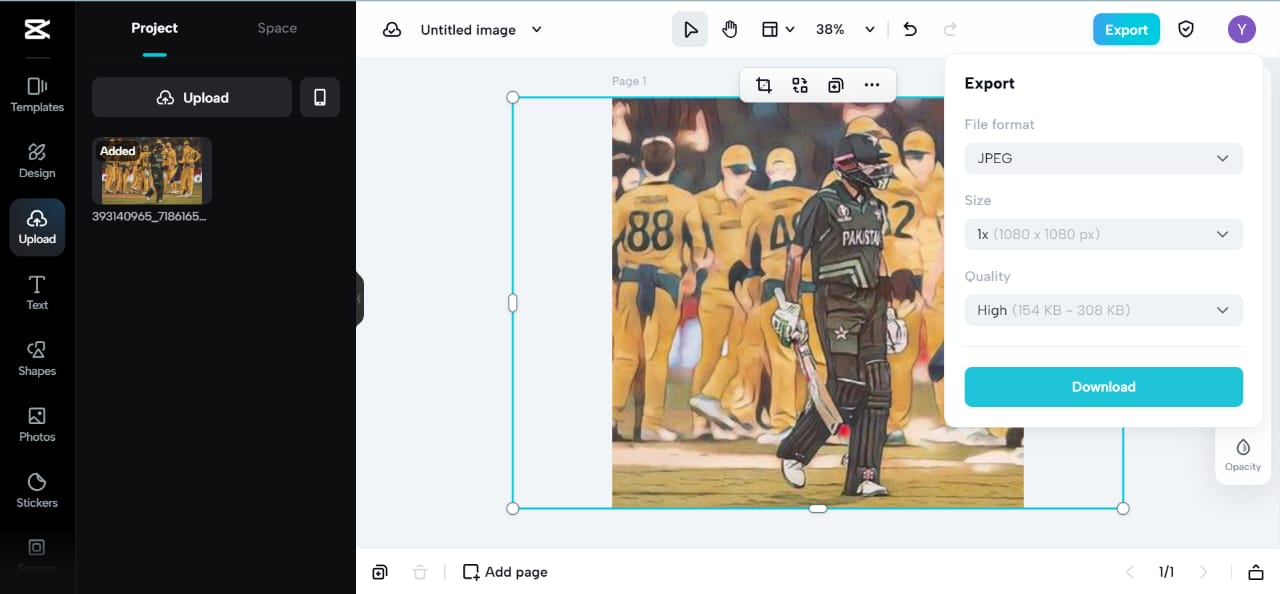Viewport: 1280px width, 594px height.
Task: Click the uploaded file name 393140965_7186165
Action: pos(150,216)
